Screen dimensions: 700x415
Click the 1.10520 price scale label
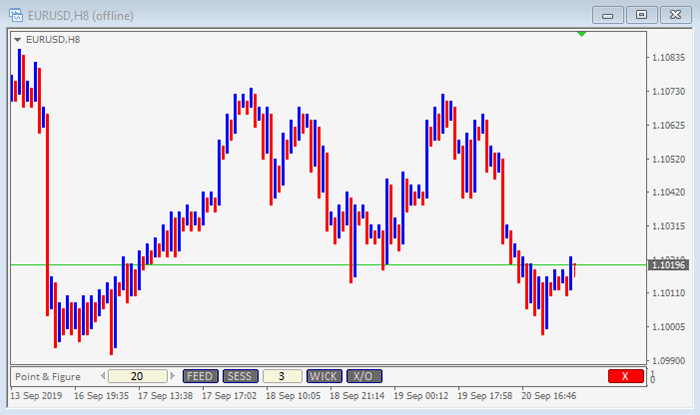668,159
